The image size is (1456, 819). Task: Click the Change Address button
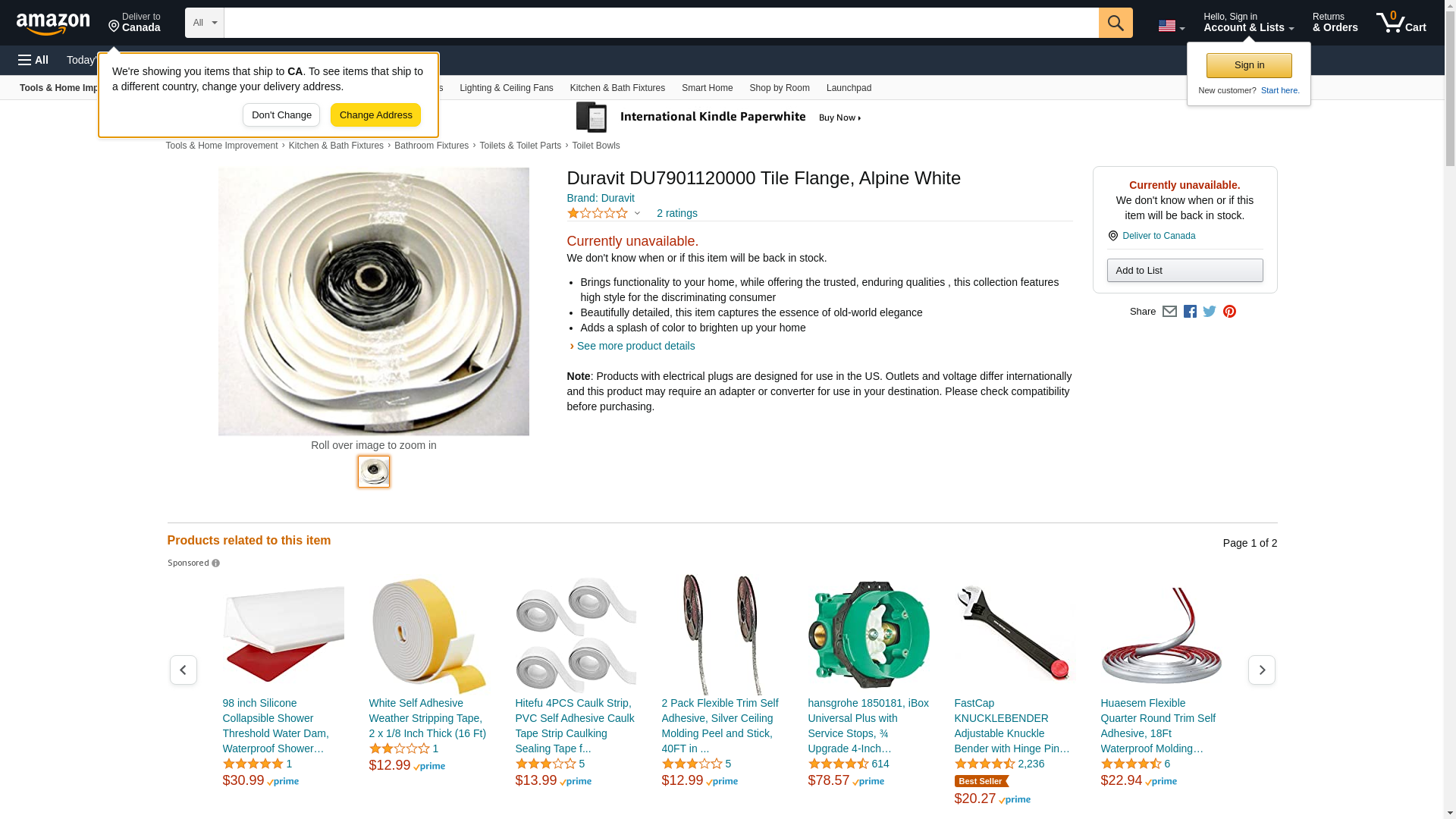(375, 115)
